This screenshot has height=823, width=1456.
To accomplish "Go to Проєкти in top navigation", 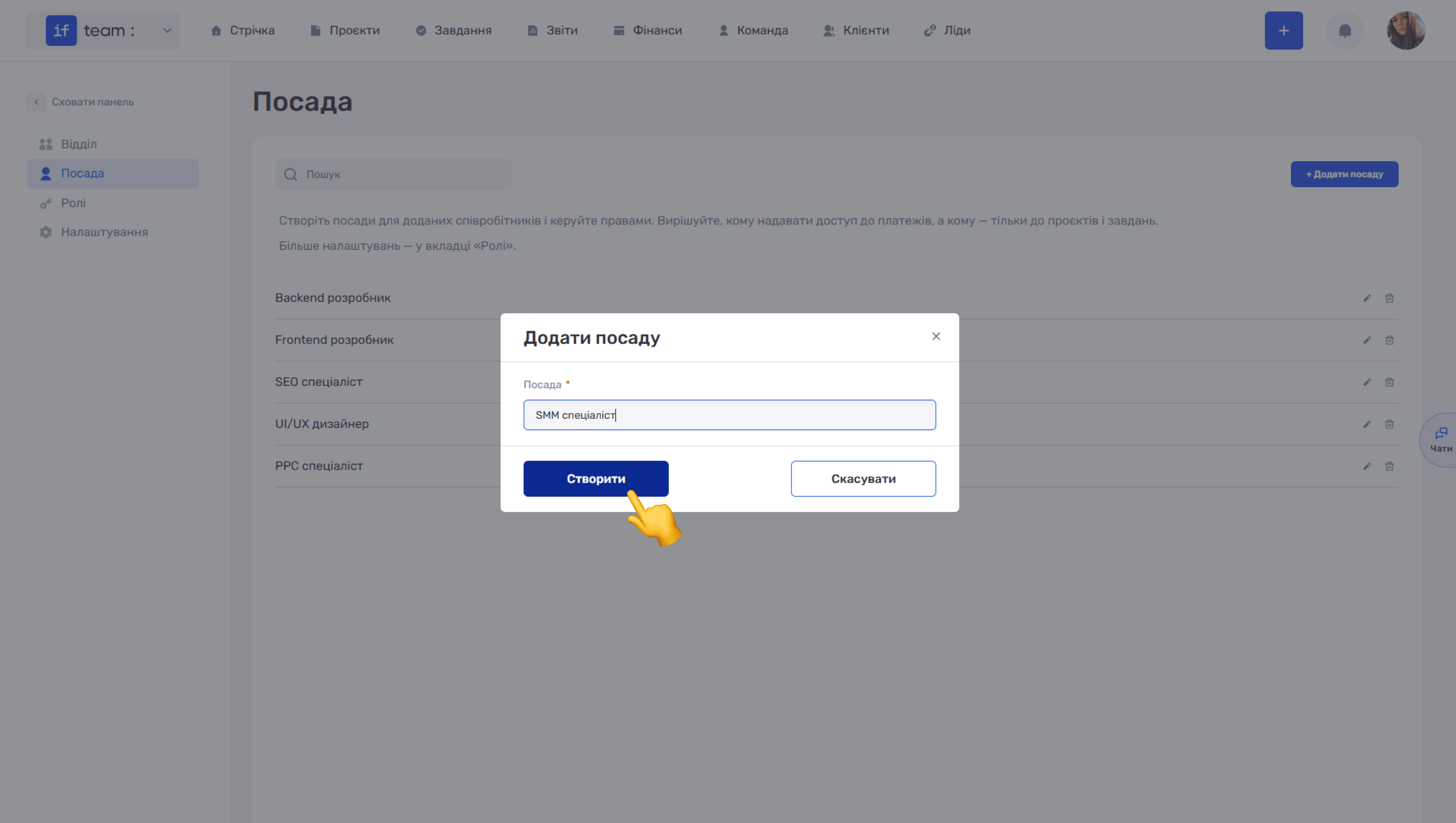I will [345, 30].
